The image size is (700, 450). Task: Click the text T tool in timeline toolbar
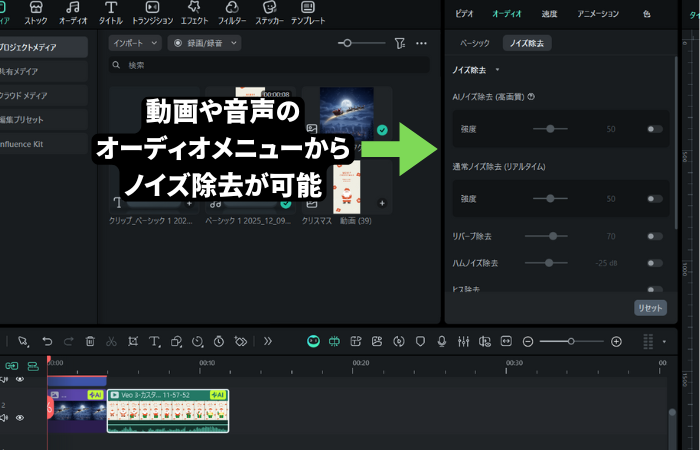pos(154,342)
